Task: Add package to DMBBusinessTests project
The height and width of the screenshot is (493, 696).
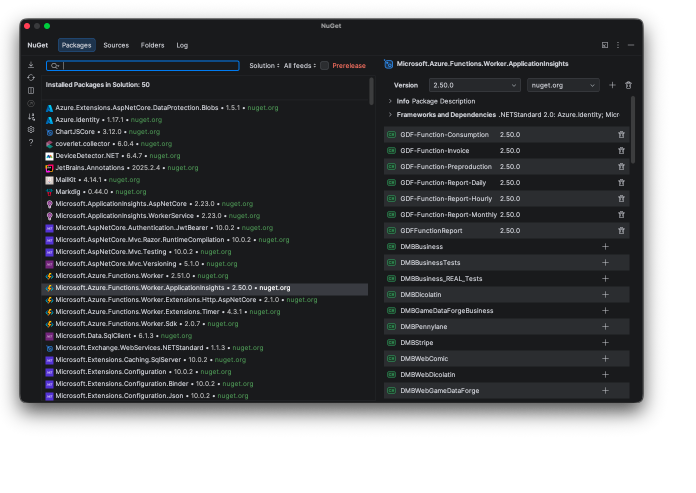Action: coord(605,262)
